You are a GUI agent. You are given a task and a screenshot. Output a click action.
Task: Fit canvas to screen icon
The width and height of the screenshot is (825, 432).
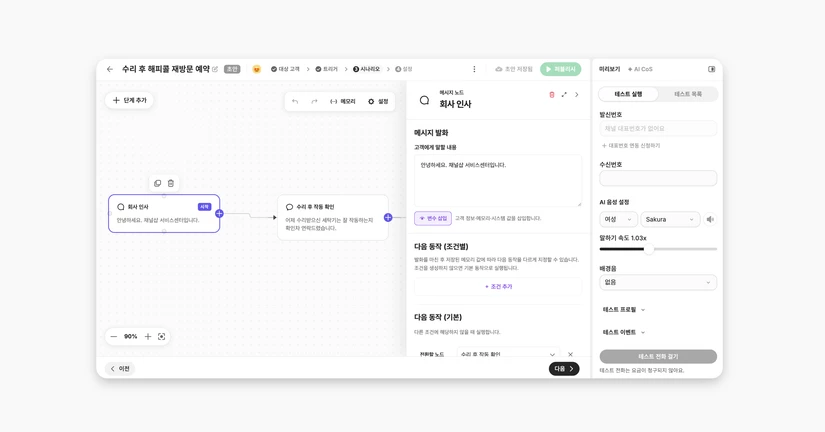click(162, 336)
